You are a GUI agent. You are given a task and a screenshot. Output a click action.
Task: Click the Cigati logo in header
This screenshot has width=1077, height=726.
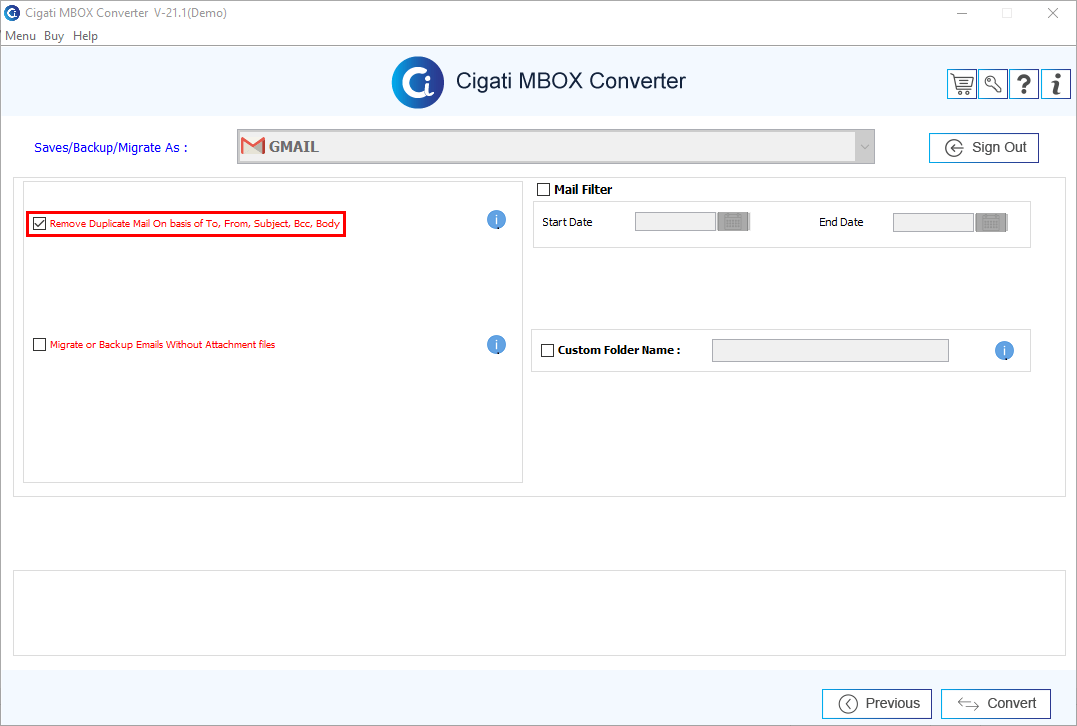tap(418, 82)
